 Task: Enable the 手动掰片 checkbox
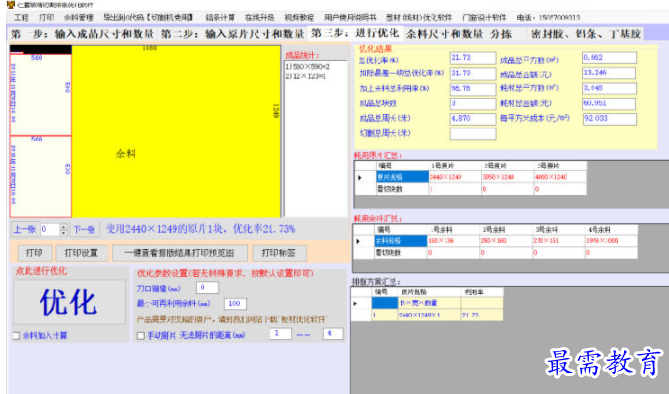click(140, 336)
